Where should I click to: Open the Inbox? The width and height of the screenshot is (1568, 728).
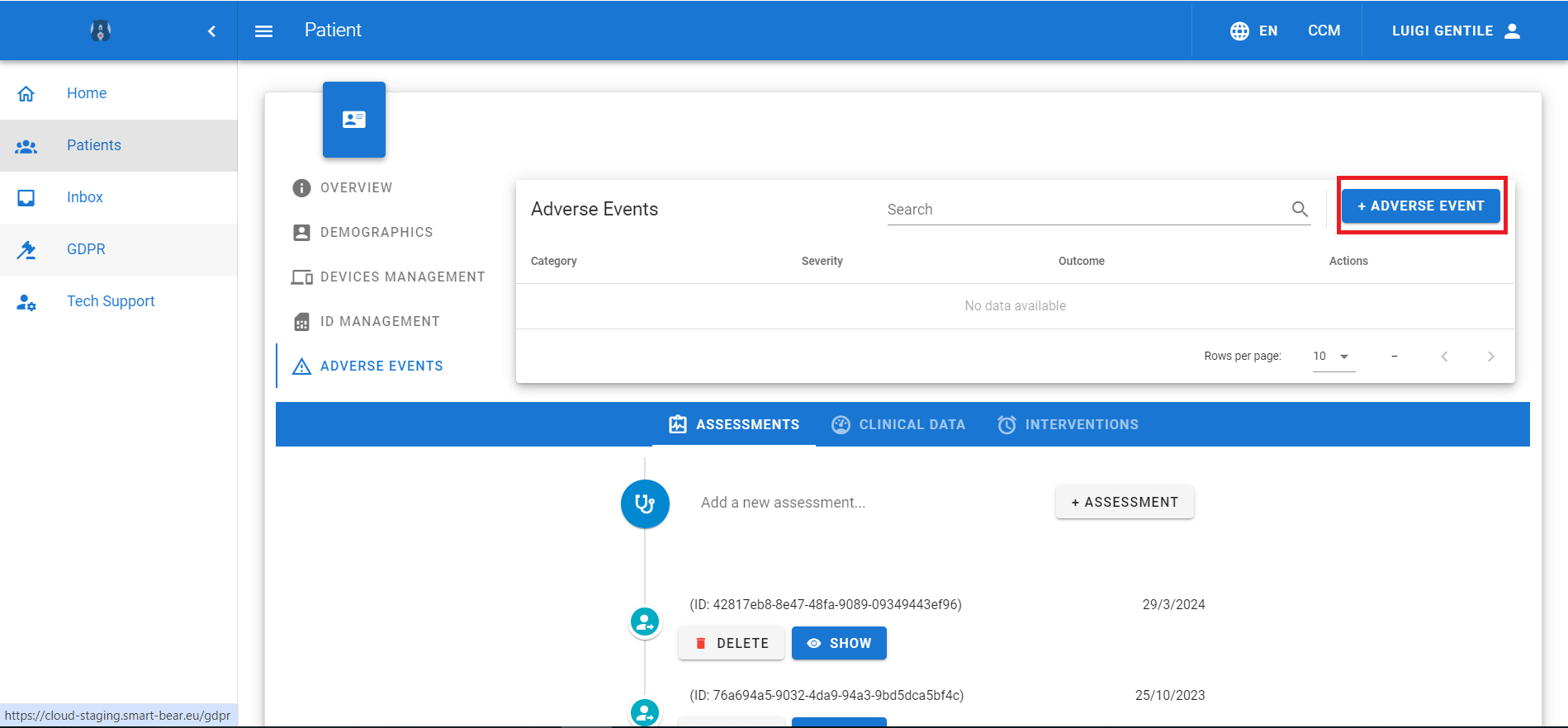119,197
